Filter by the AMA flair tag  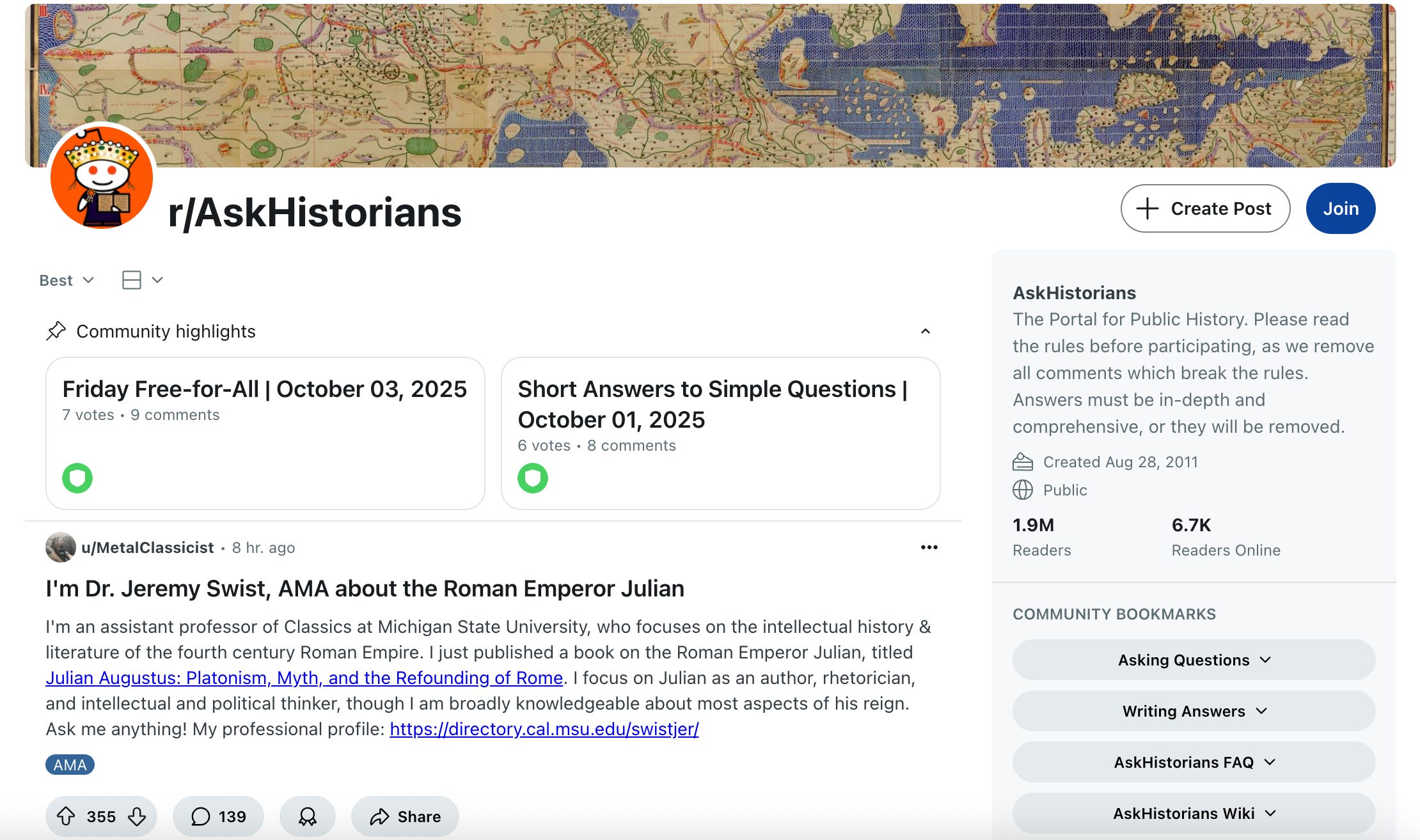pos(70,765)
